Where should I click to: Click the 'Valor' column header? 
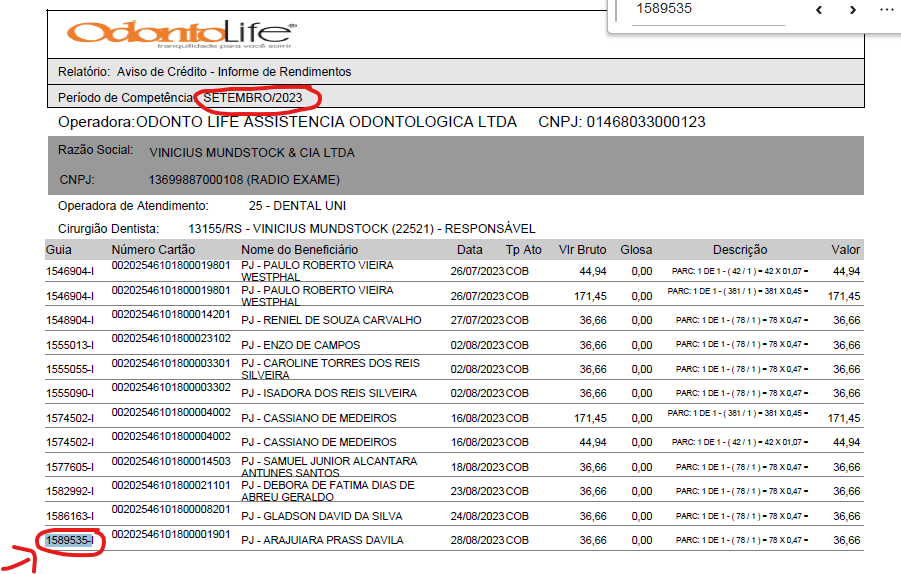point(846,250)
